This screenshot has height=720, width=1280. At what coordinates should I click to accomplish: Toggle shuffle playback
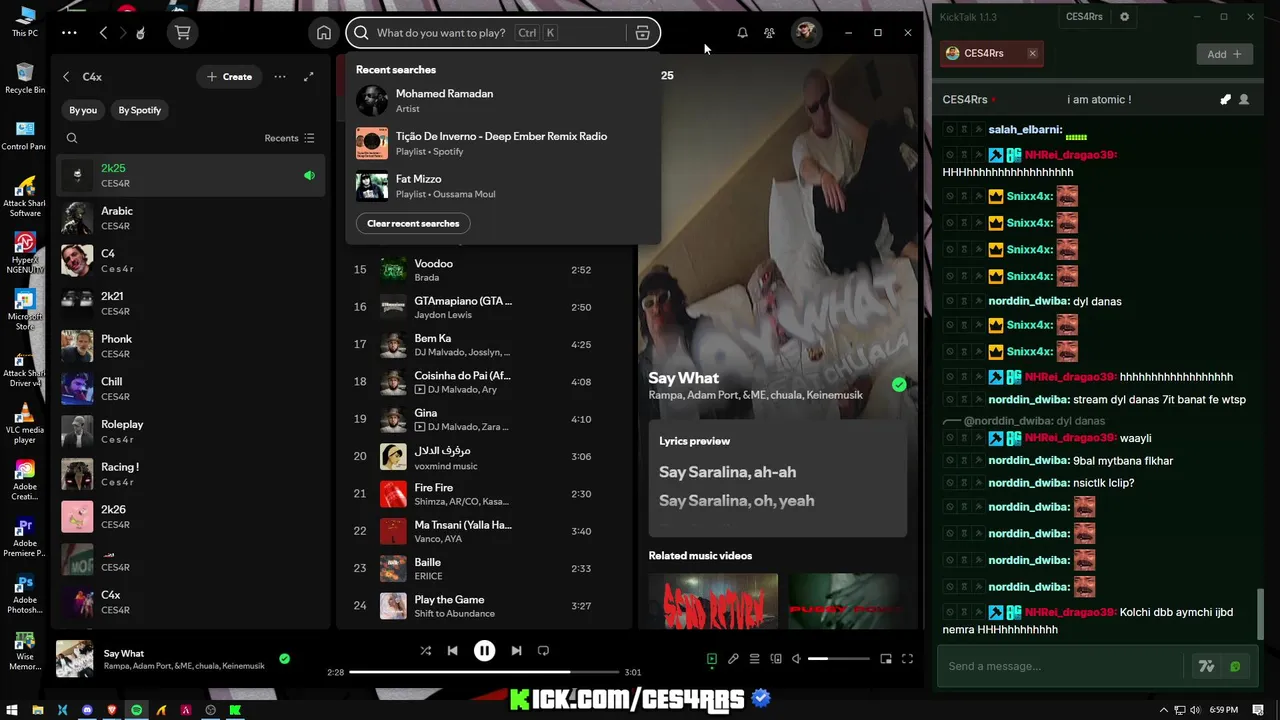point(426,651)
